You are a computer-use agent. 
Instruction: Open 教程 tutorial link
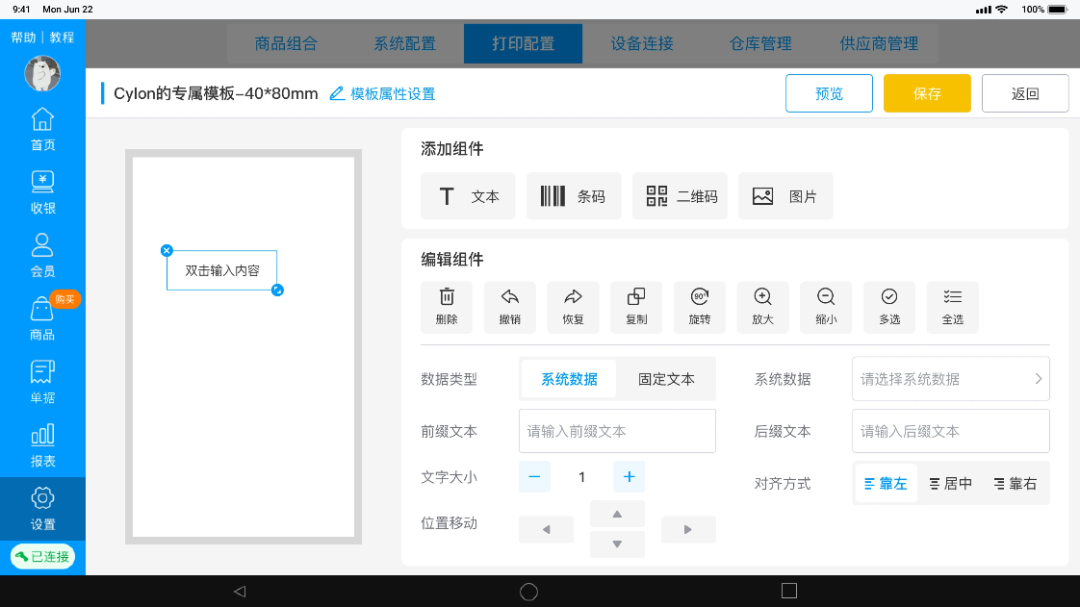pyautogui.click(x=61, y=37)
